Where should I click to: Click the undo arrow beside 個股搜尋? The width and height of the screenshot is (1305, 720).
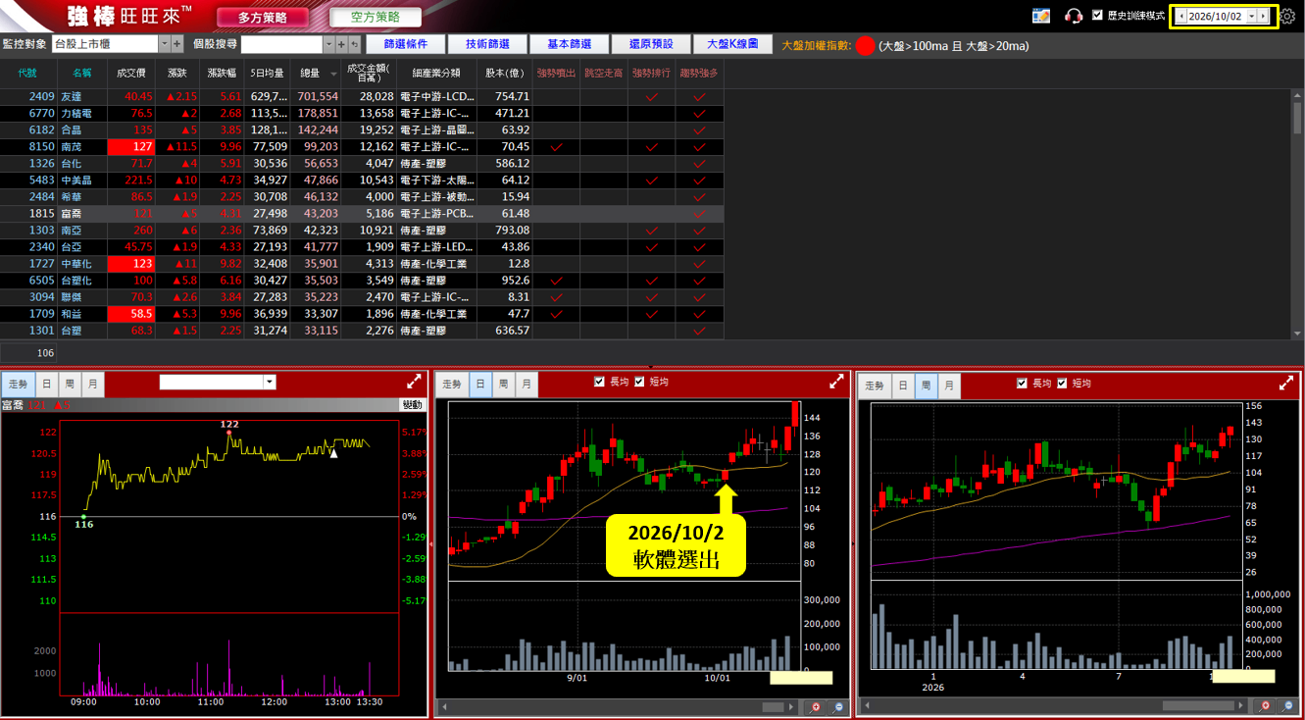[x=353, y=44]
